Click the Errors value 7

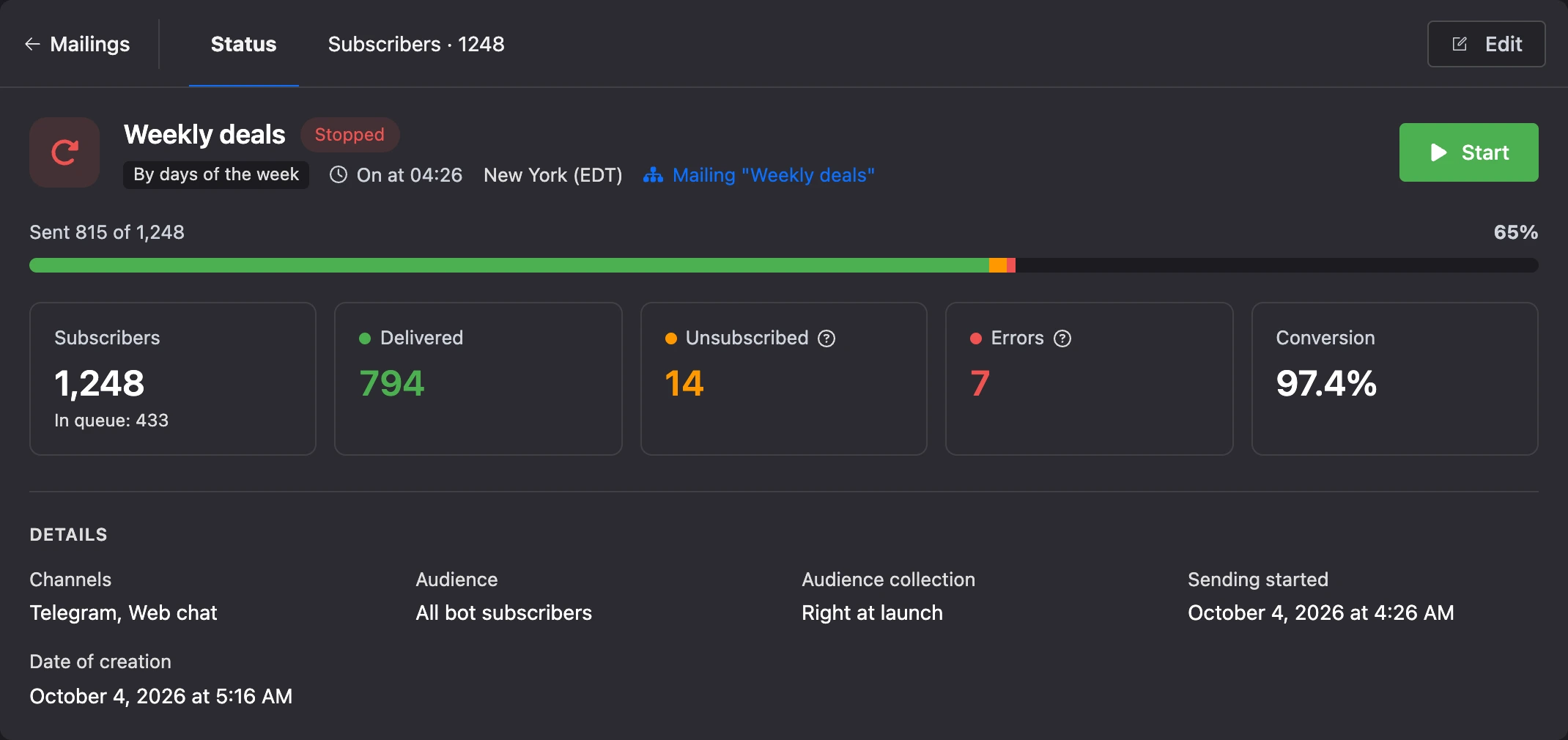coord(980,383)
